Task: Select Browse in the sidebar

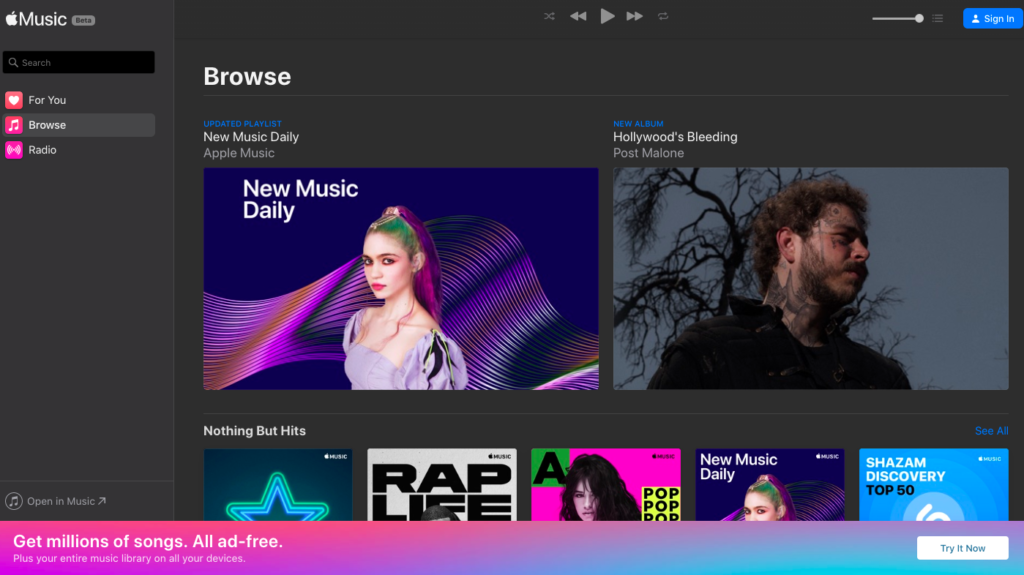Action: tap(47, 125)
